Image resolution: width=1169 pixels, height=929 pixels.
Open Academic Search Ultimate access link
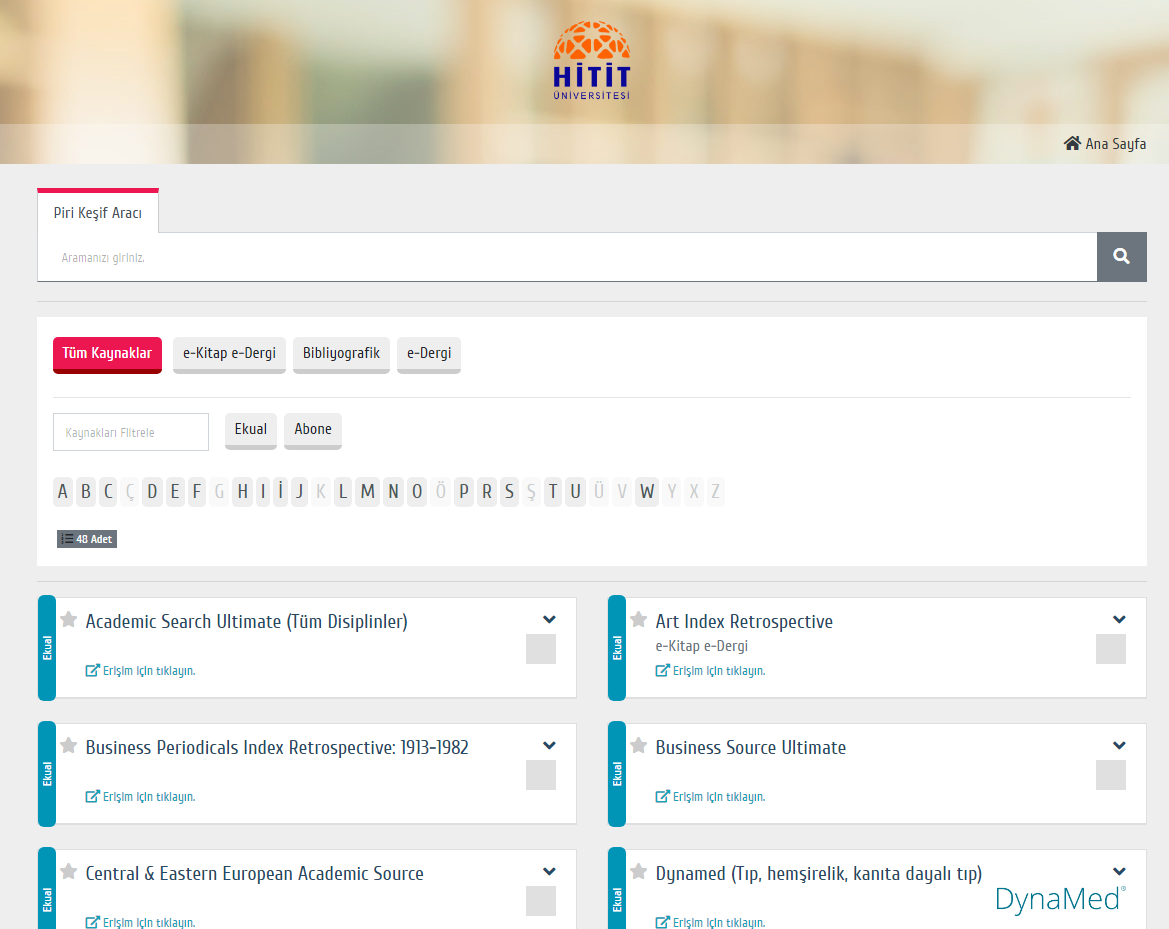(141, 670)
